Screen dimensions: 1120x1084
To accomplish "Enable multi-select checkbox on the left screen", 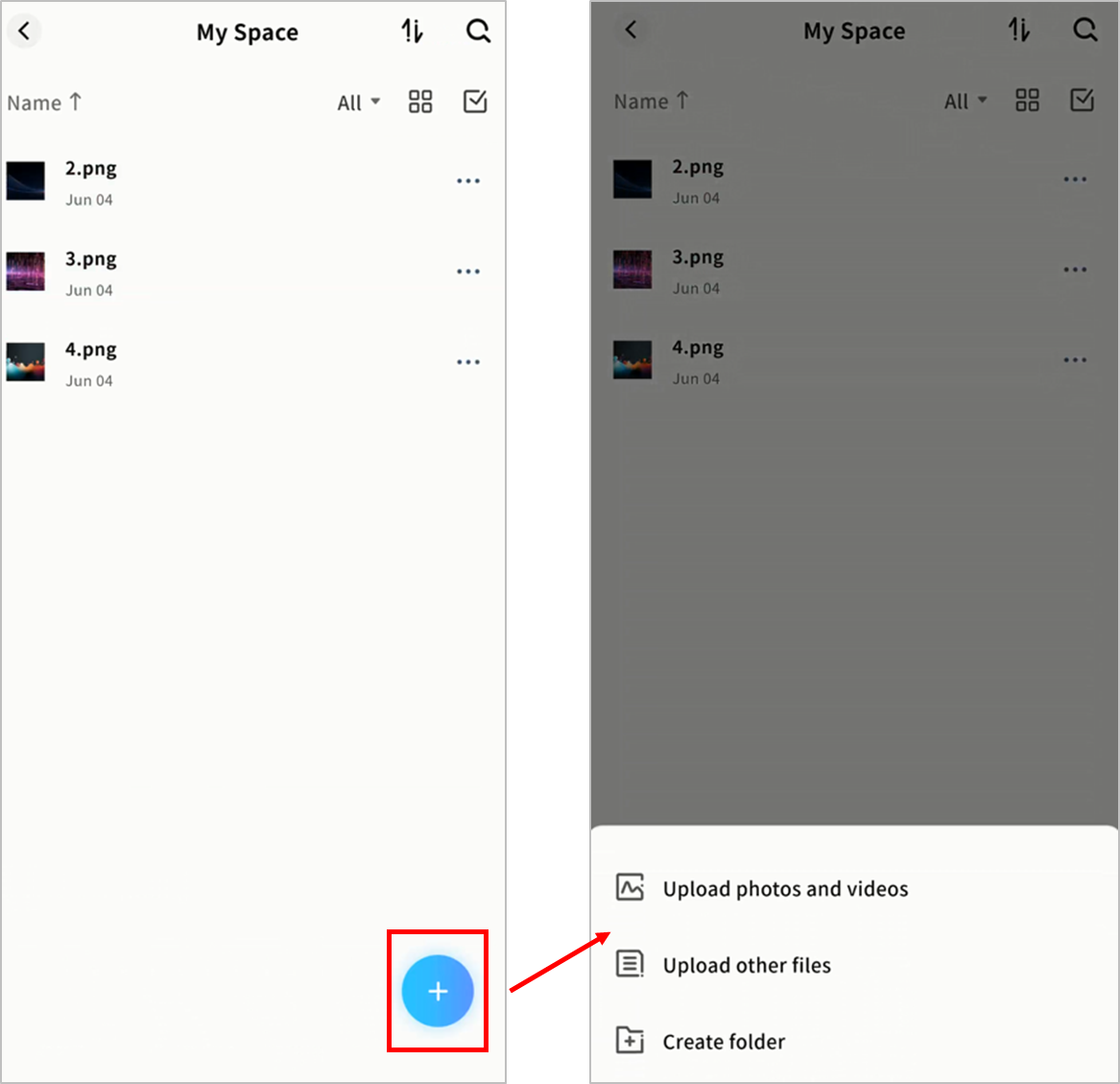I will [475, 102].
